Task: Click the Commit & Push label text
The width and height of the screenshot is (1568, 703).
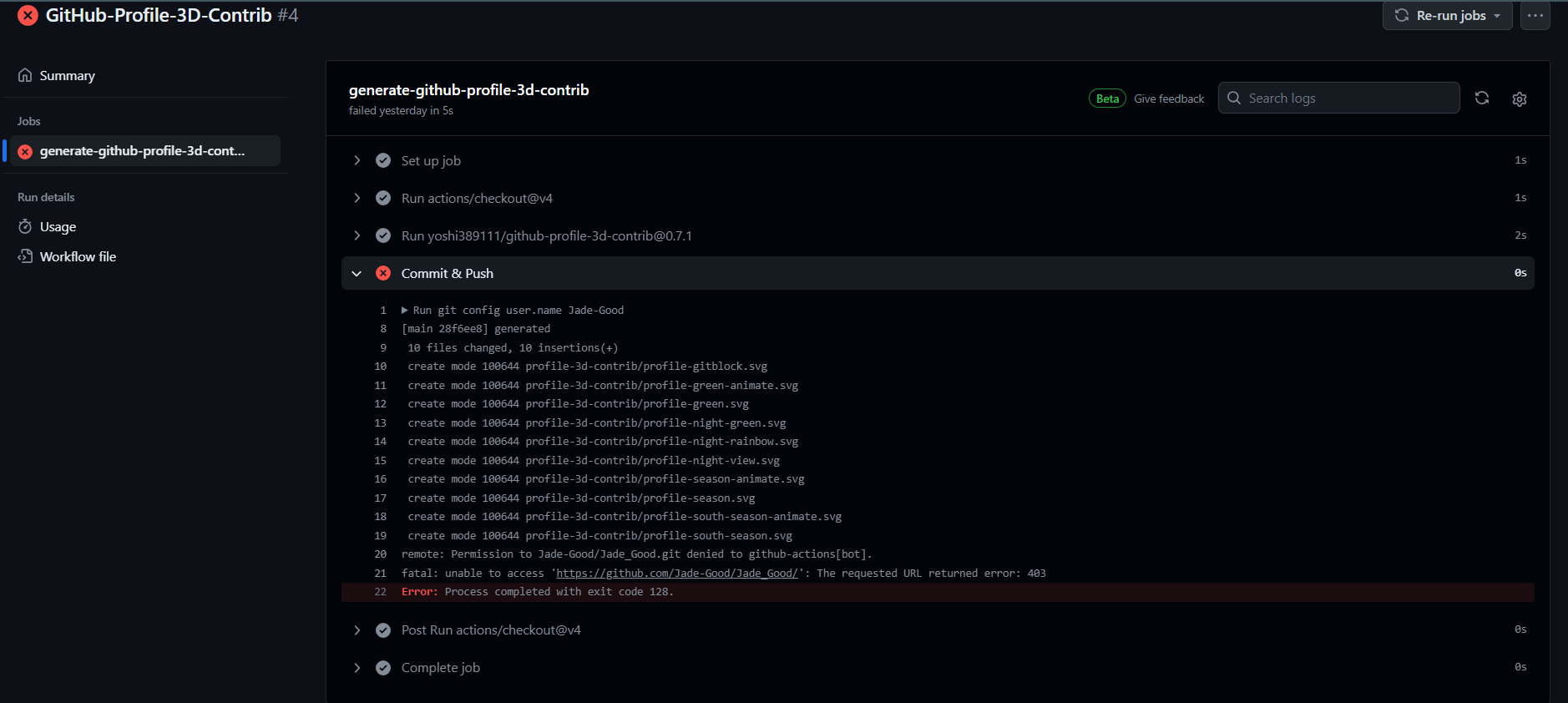Action: coord(448,273)
